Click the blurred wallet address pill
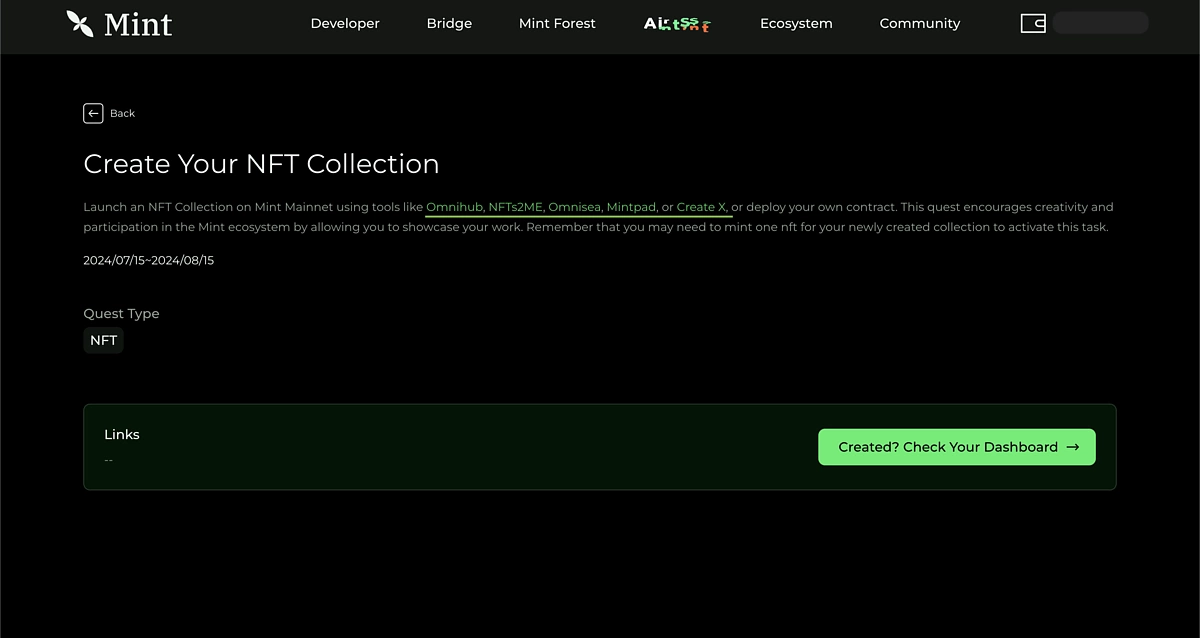Screen dimensions: 1200x638 (x=1101, y=23)
